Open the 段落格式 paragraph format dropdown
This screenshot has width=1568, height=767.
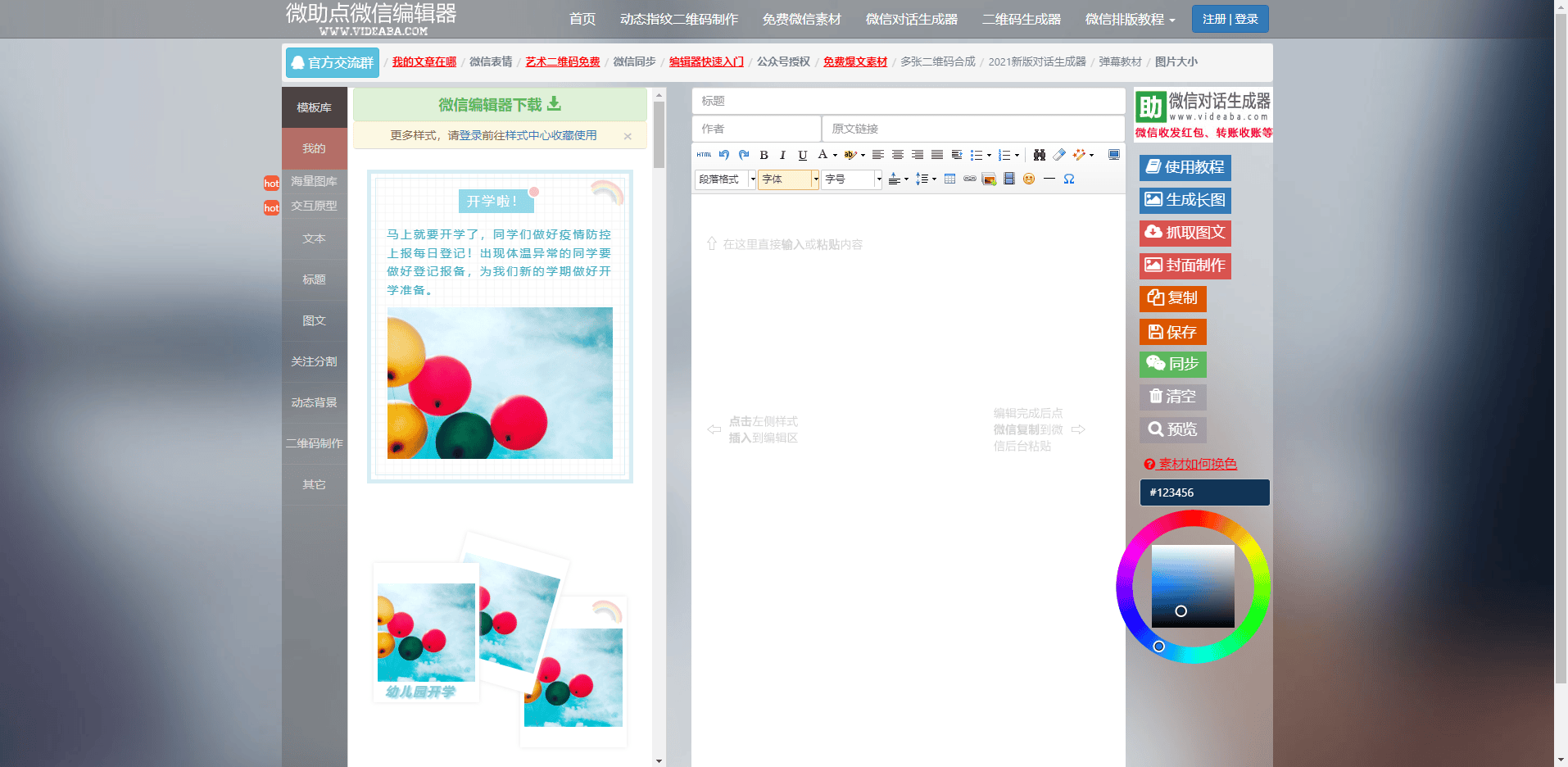pyautogui.click(x=725, y=179)
